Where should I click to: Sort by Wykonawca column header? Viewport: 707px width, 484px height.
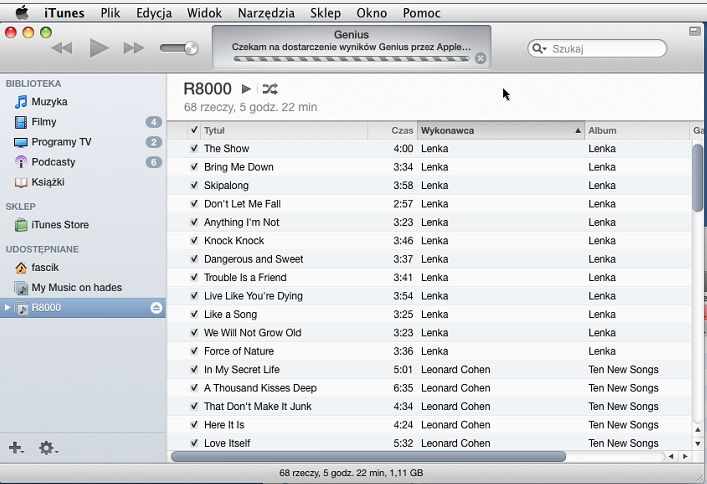pyautogui.click(x=500, y=130)
